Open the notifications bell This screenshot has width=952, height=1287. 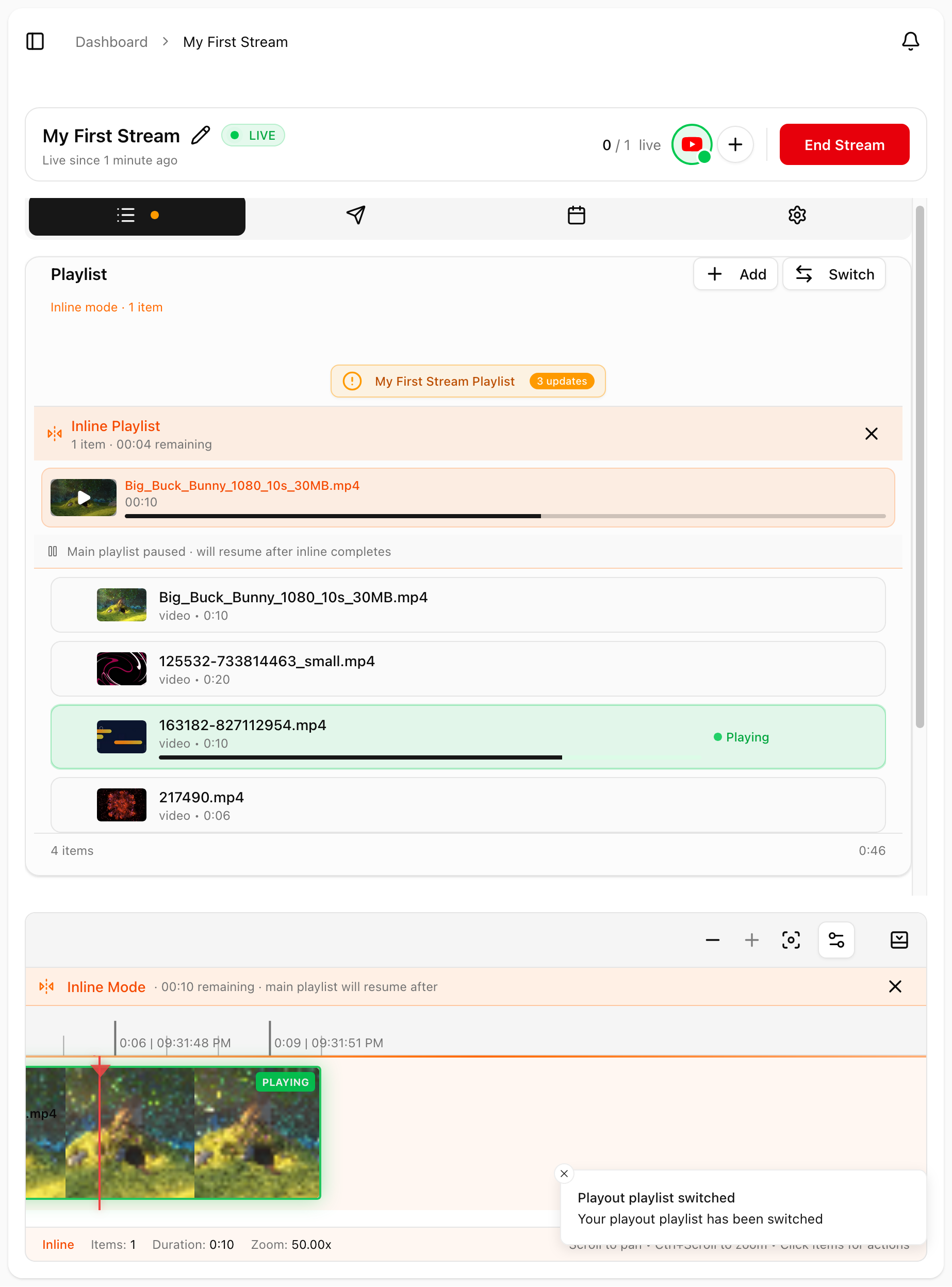pos(910,41)
